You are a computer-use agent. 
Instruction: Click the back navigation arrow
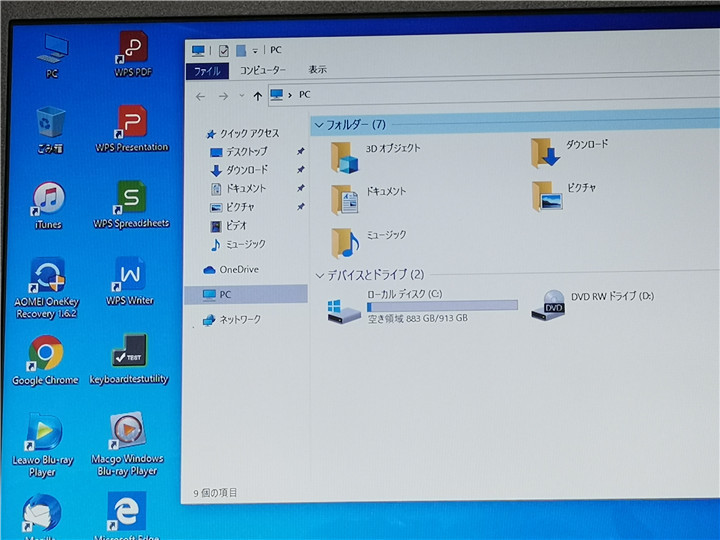click(200, 96)
